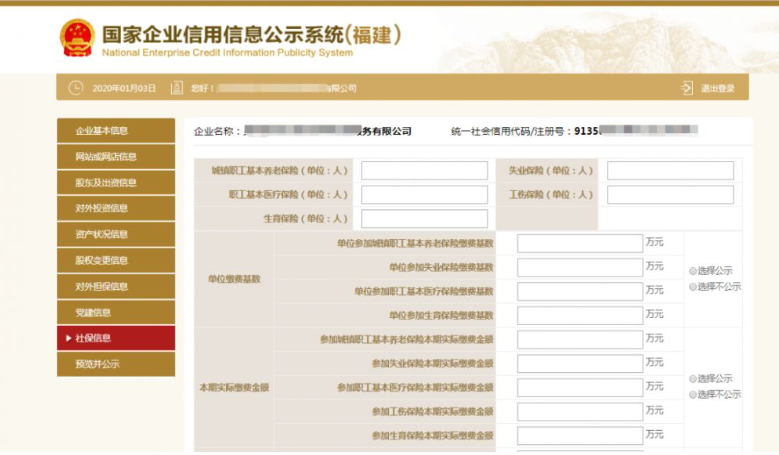Select 选择不公示 for 单位缴费基数
This screenshot has height=455, width=779.
pos(693,287)
